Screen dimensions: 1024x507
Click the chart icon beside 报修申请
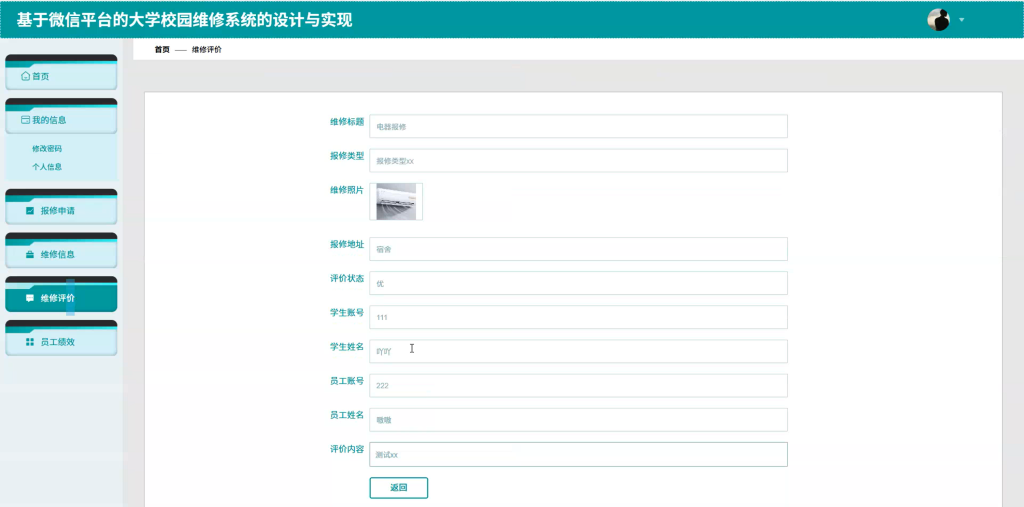tap(29, 211)
